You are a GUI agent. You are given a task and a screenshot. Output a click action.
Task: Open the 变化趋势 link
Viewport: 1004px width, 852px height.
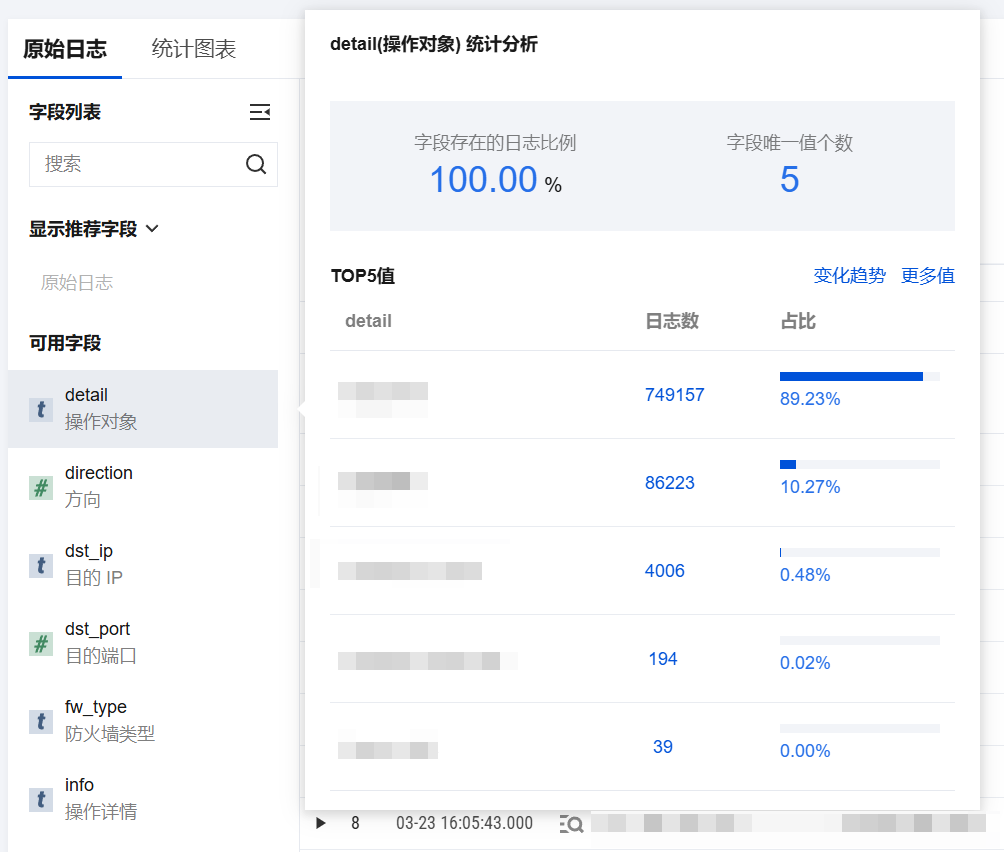point(849,276)
